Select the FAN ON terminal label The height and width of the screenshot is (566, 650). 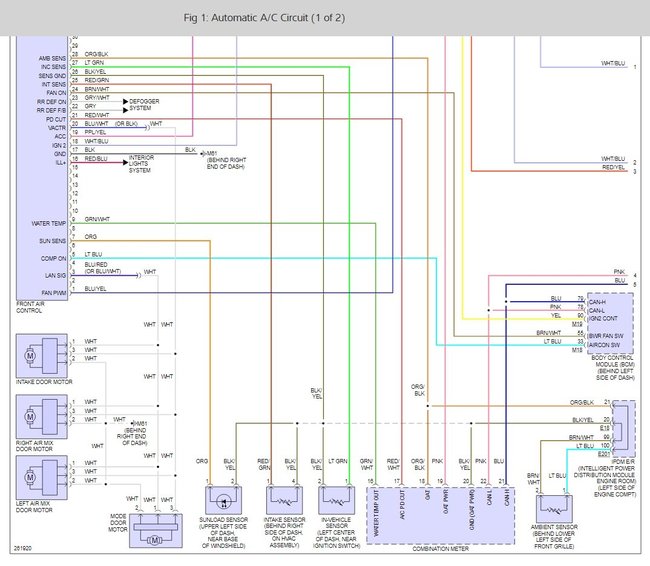click(x=56, y=93)
